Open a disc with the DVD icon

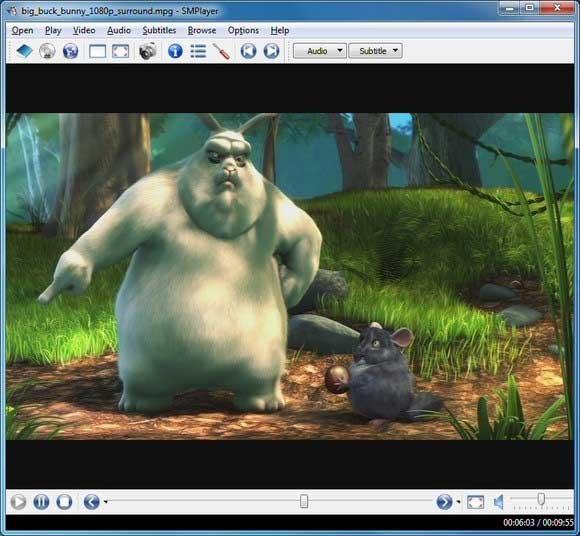[47, 51]
